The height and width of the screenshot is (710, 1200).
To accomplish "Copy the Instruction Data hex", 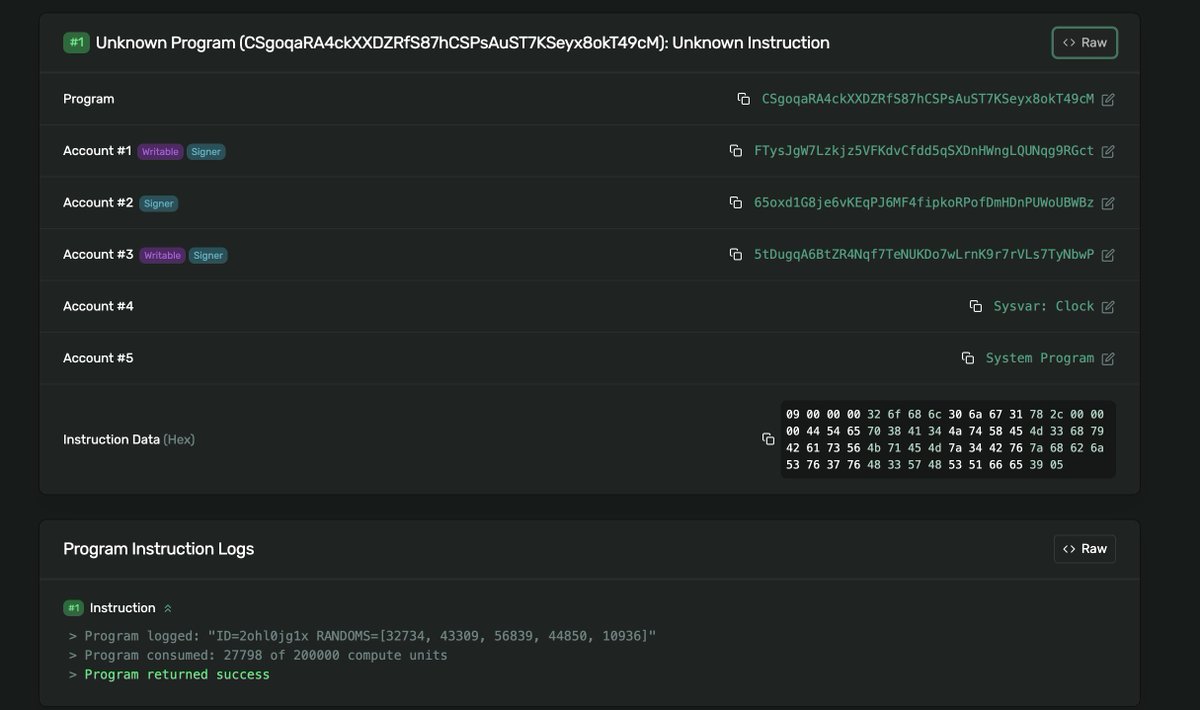I will pyautogui.click(x=768, y=439).
